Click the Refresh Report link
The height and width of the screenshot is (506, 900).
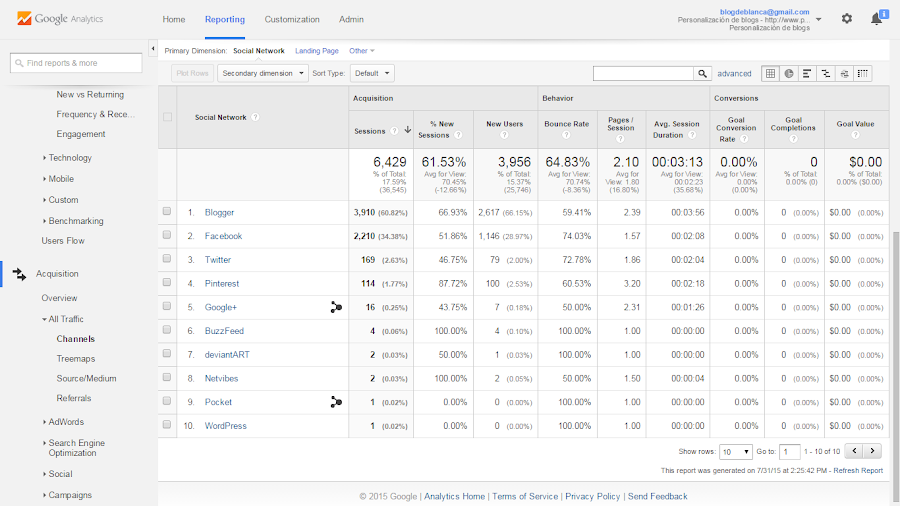858,470
